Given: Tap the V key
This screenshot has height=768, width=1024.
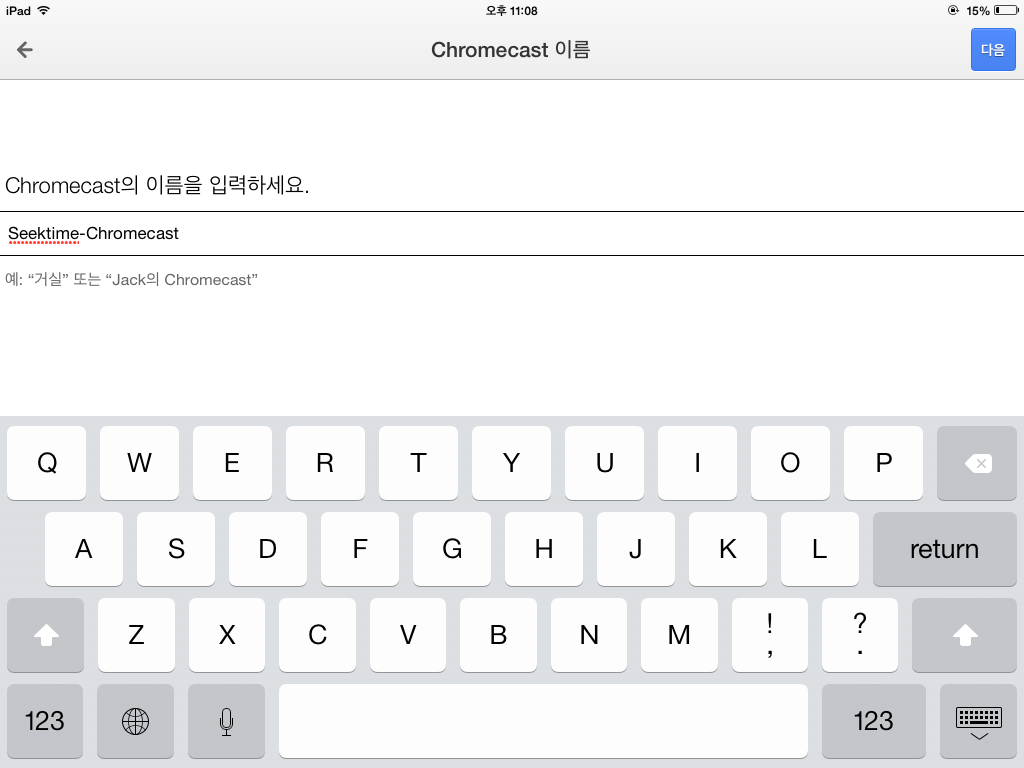Looking at the screenshot, I should (x=408, y=635).
